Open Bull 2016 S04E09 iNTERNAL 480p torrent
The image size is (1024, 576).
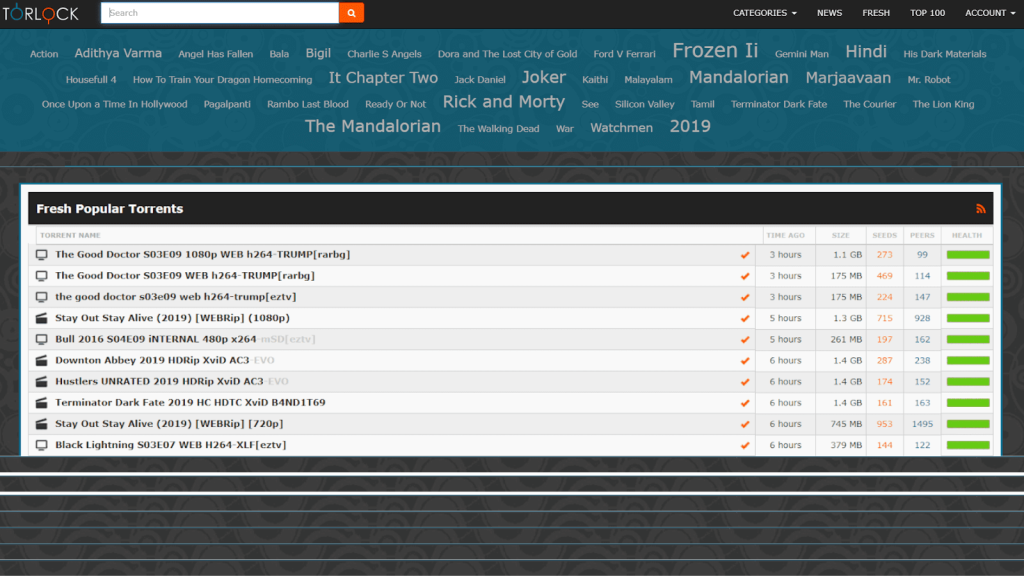pyautogui.click(x=185, y=339)
